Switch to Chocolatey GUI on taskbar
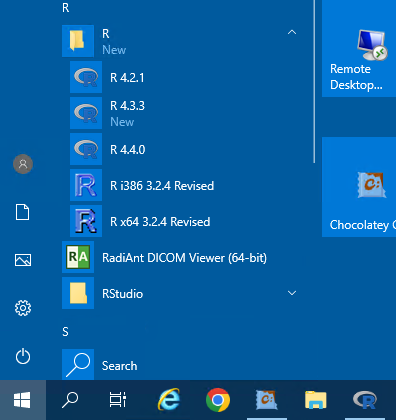The image size is (396, 420). (267, 400)
